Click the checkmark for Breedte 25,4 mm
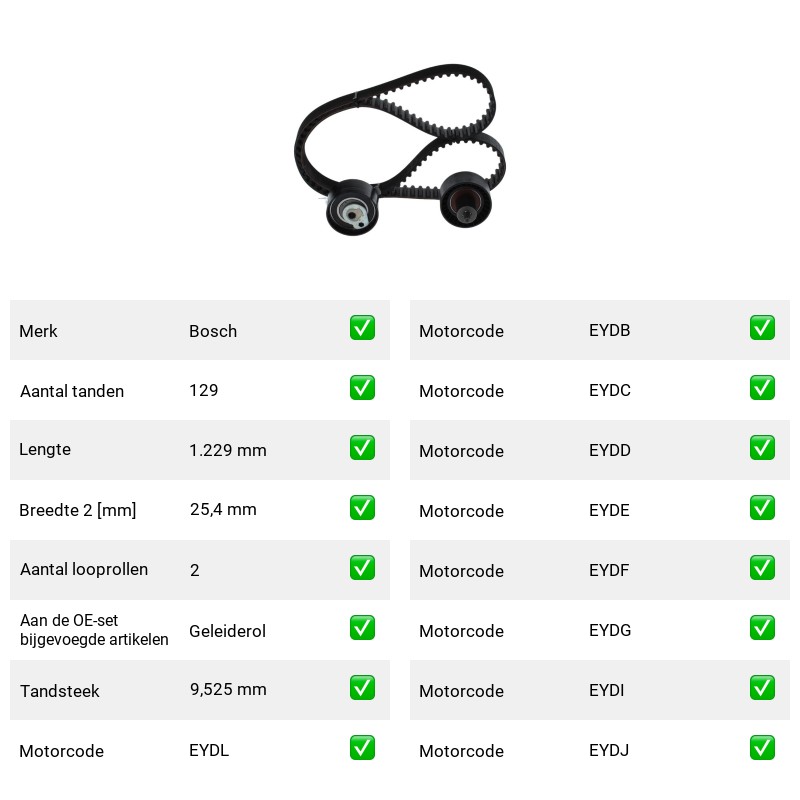The width and height of the screenshot is (800, 800). pyautogui.click(x=362, y=508)
